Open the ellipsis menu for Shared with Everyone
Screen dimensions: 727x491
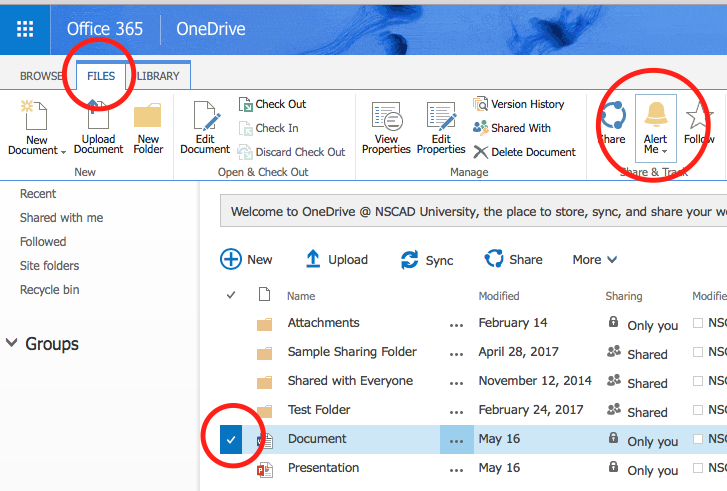457,383
